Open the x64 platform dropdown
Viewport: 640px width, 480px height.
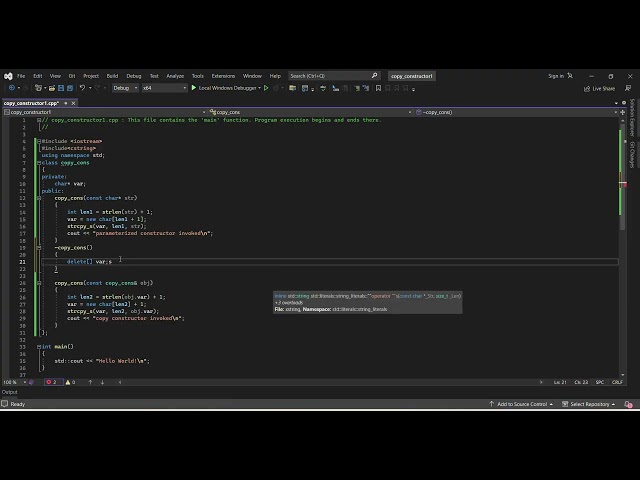(x=164, y=88)
